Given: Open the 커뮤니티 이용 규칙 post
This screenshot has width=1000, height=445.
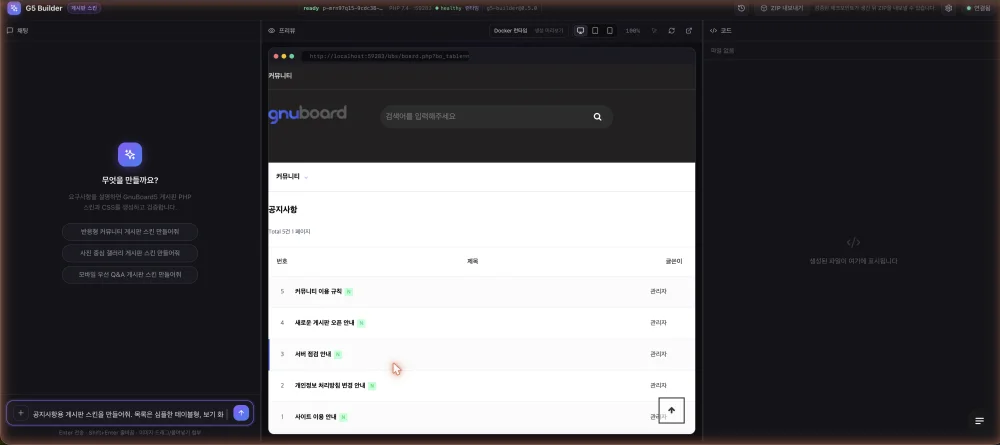Looking at the screenshot, I should [318, 291].
